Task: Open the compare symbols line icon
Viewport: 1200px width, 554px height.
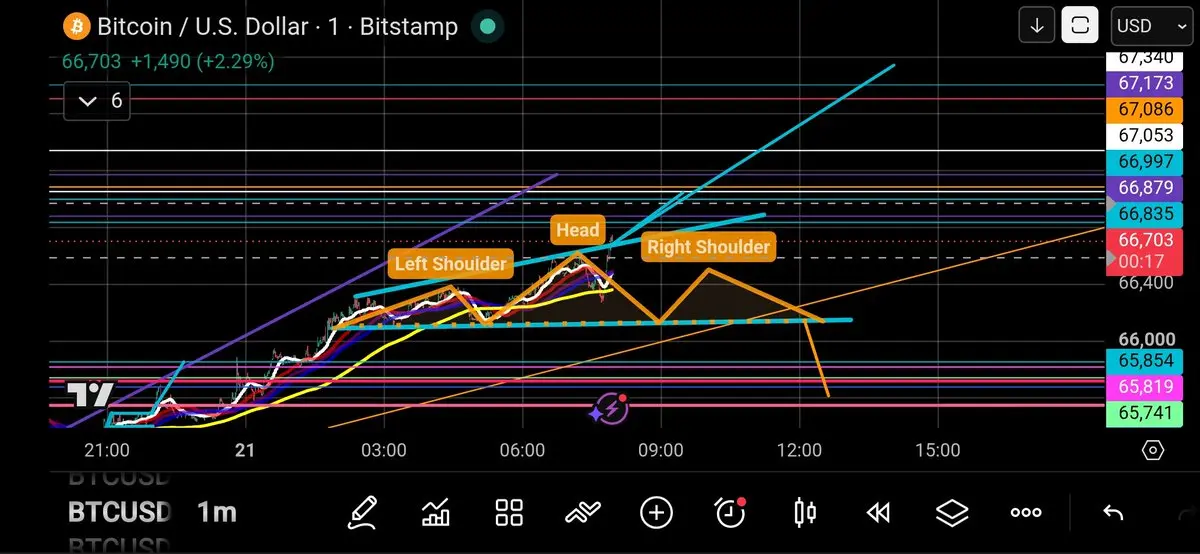Action: tap(582, 514)
